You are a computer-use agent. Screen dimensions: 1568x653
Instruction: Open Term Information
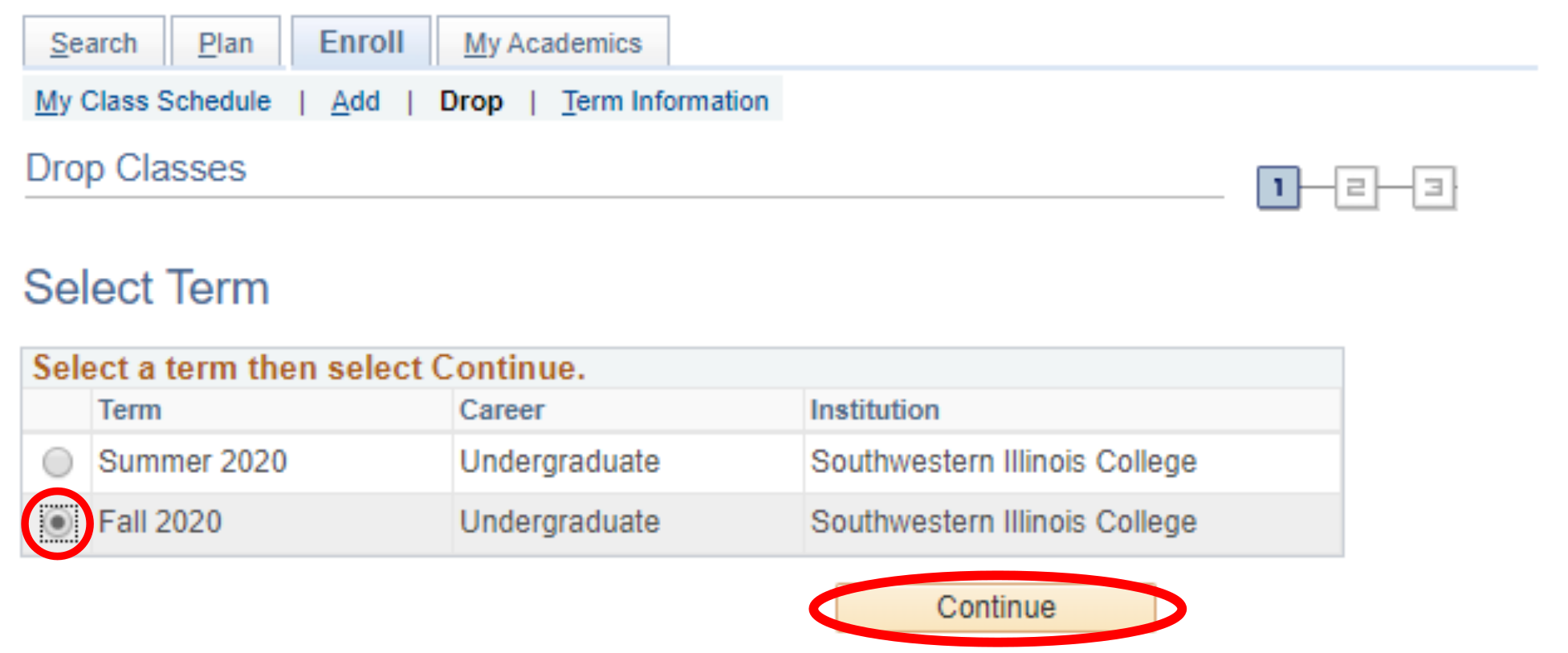[x=665, y=101]
